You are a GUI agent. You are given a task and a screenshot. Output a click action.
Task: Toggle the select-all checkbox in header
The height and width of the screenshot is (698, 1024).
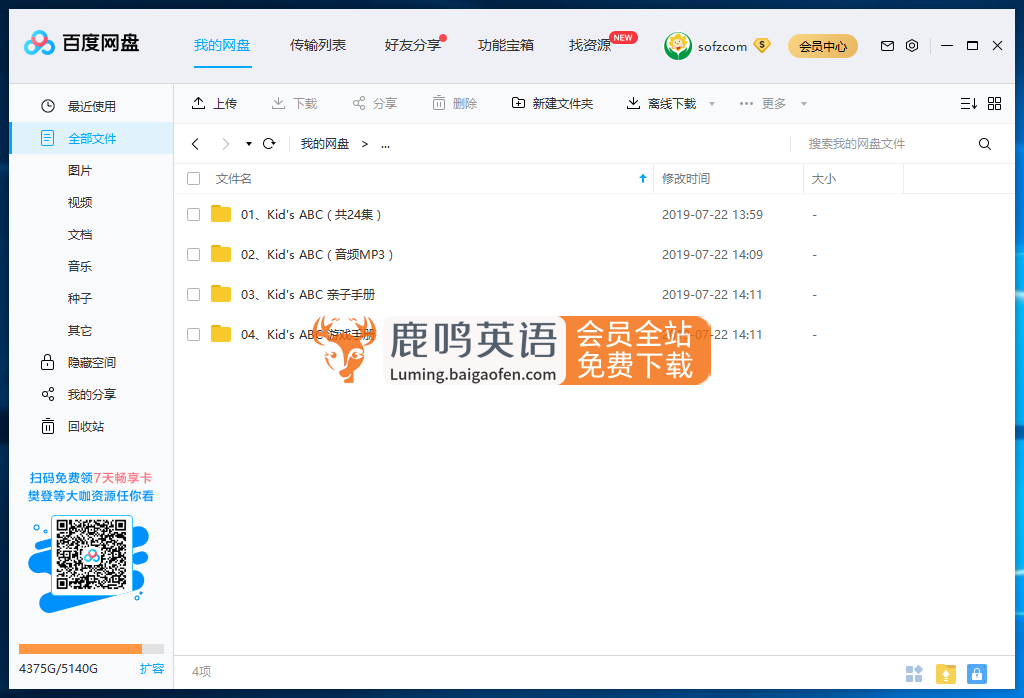tap(193, 178)
